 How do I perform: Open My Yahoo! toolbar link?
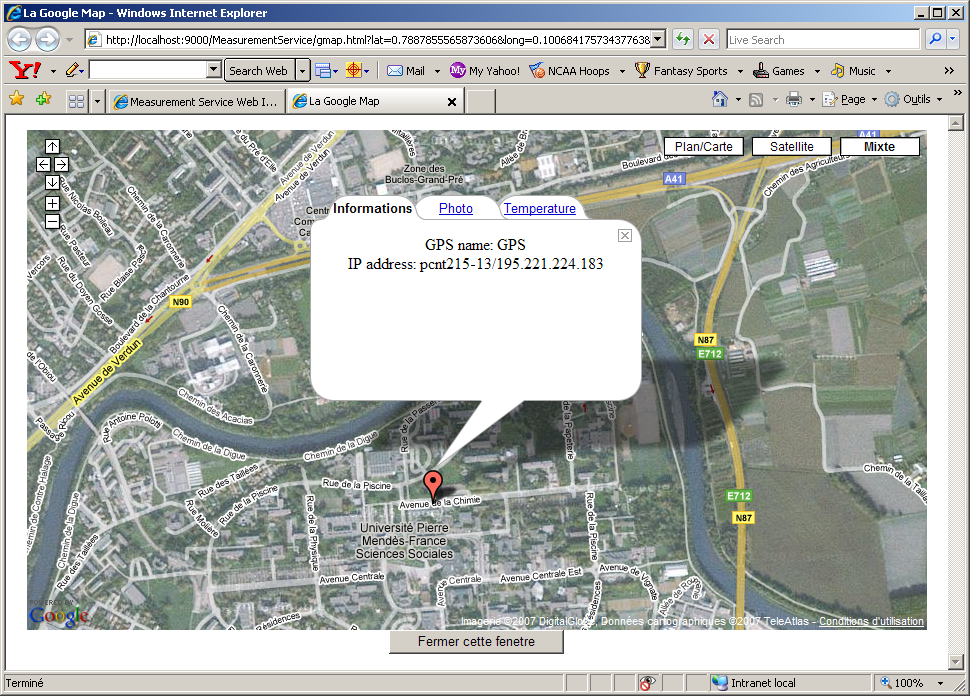coord(485,71)
